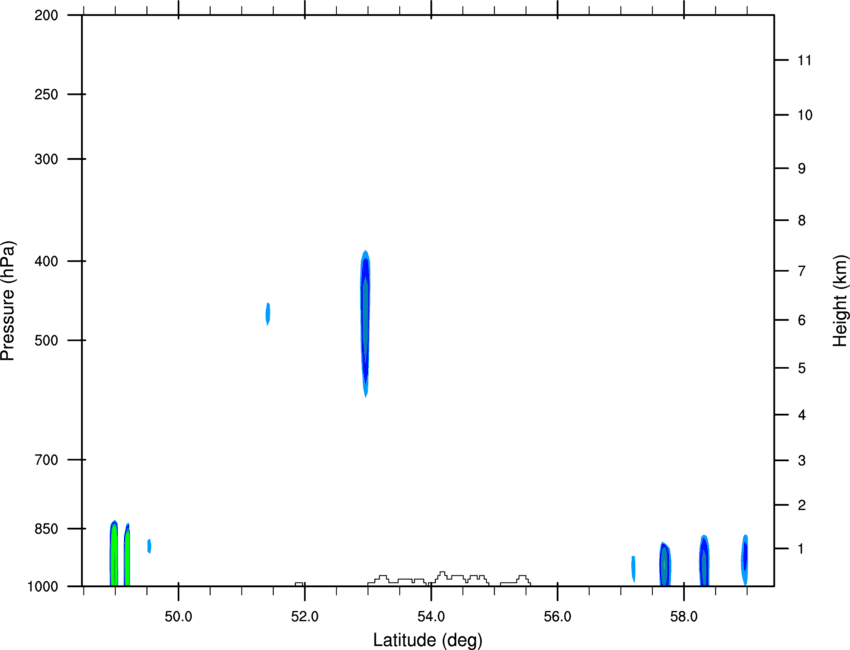The image size is (850, 650).
Task: Click the terrain bump near latitude 55.4
Action: click(x=522, y=579)
